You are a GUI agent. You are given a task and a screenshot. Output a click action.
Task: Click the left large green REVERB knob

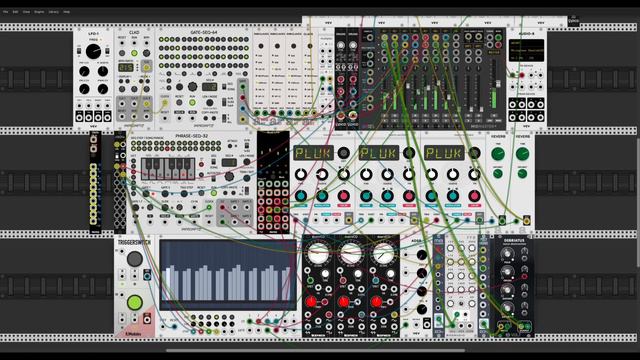pos(498,154)
